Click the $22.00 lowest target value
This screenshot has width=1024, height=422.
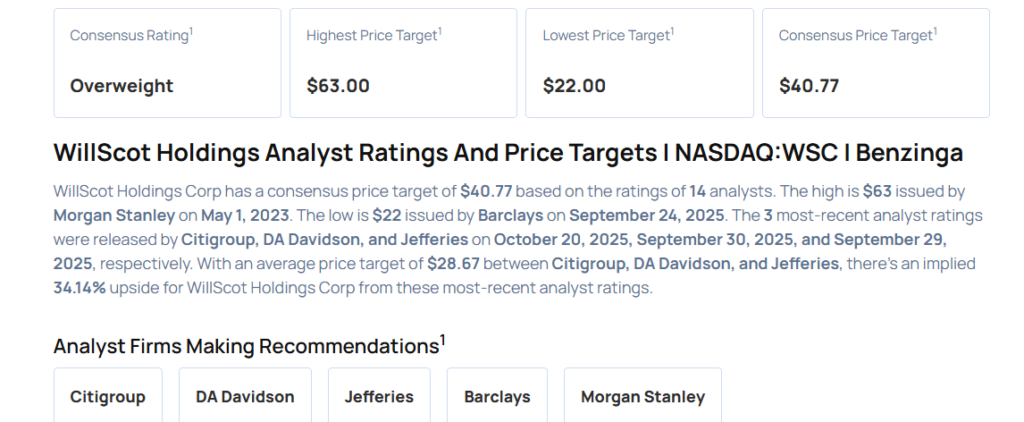pyautogui.click(x=574, y=86)
